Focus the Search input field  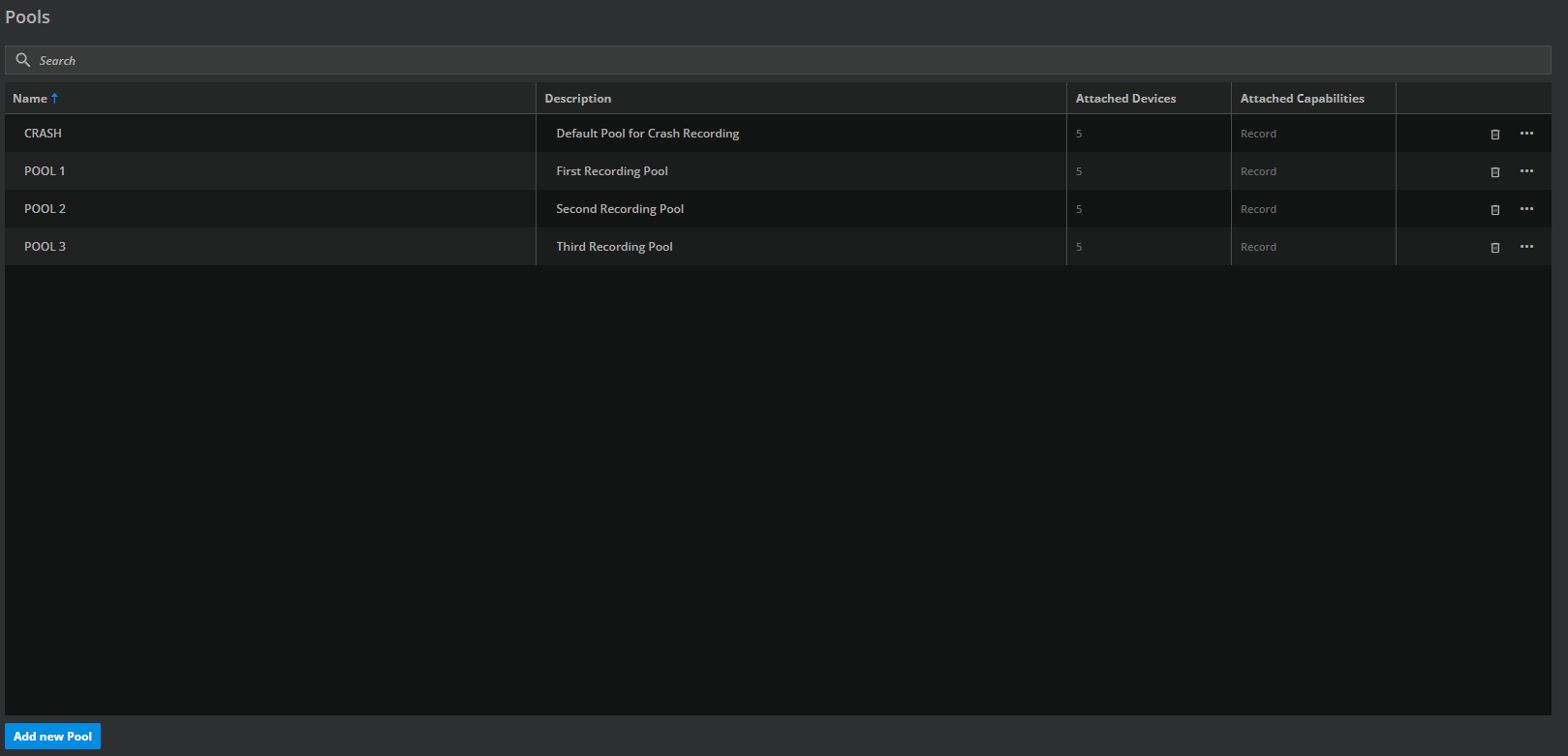[775, 60]
